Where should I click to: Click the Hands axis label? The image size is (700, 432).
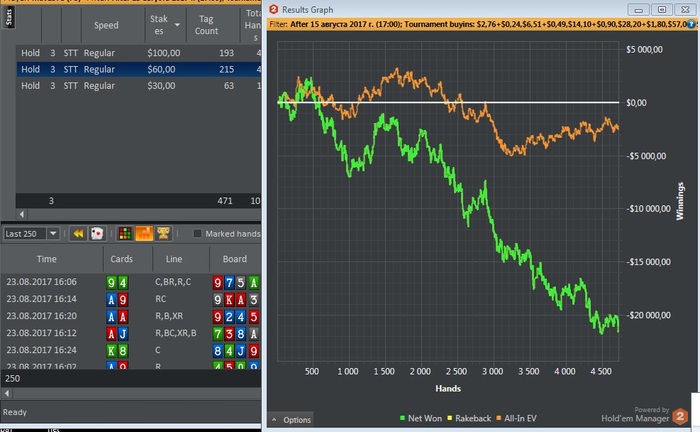448,388
